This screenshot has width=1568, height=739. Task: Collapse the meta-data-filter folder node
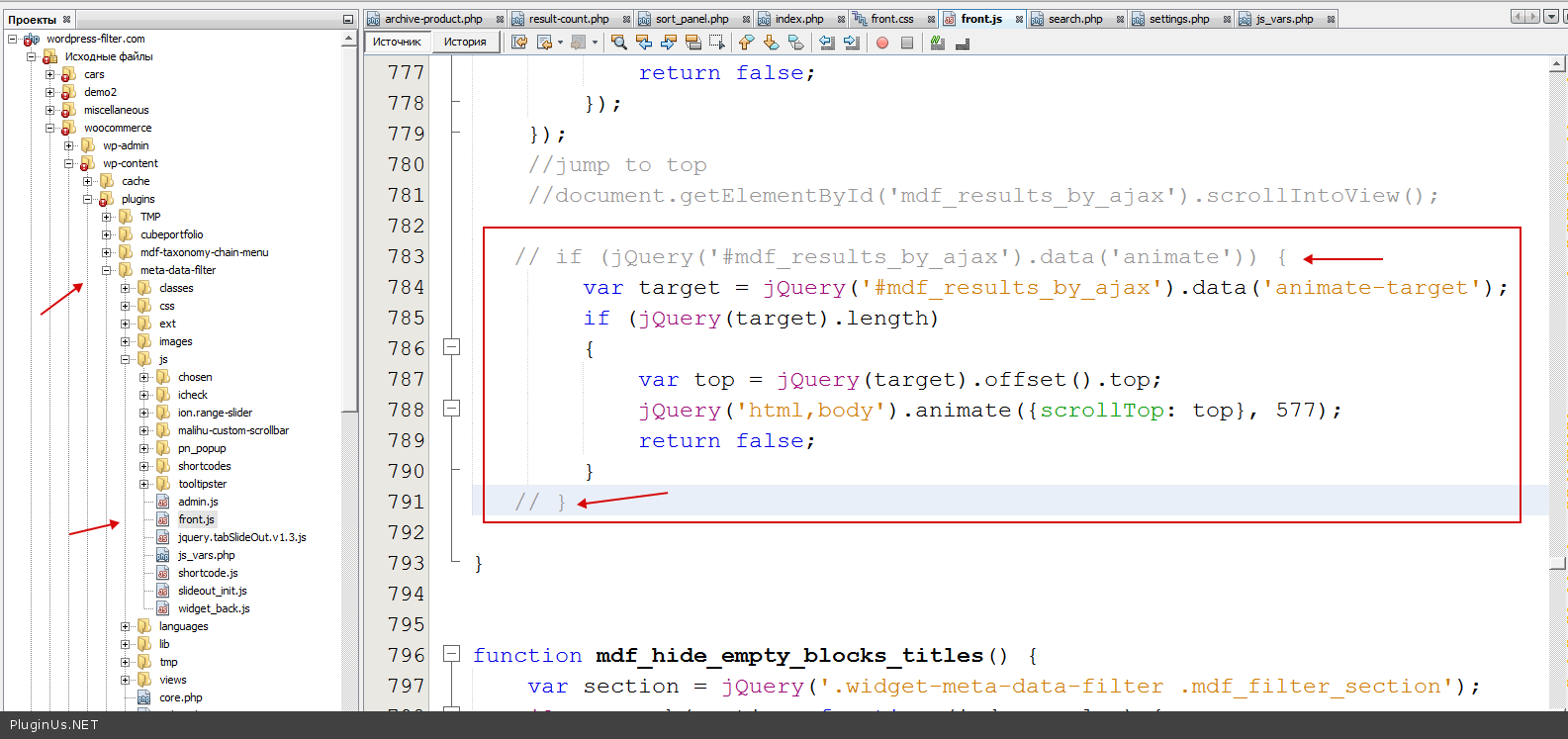pos(106,270)
